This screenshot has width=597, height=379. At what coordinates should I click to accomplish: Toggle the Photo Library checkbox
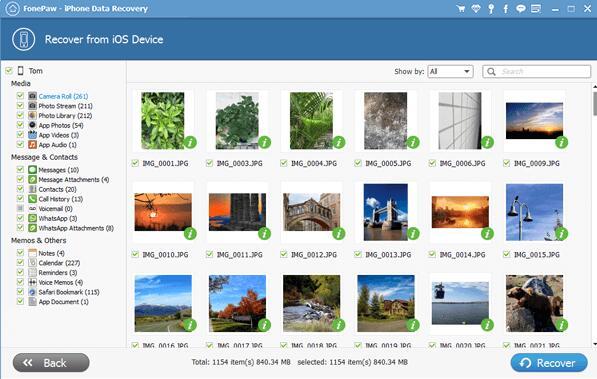coord(20,115)
